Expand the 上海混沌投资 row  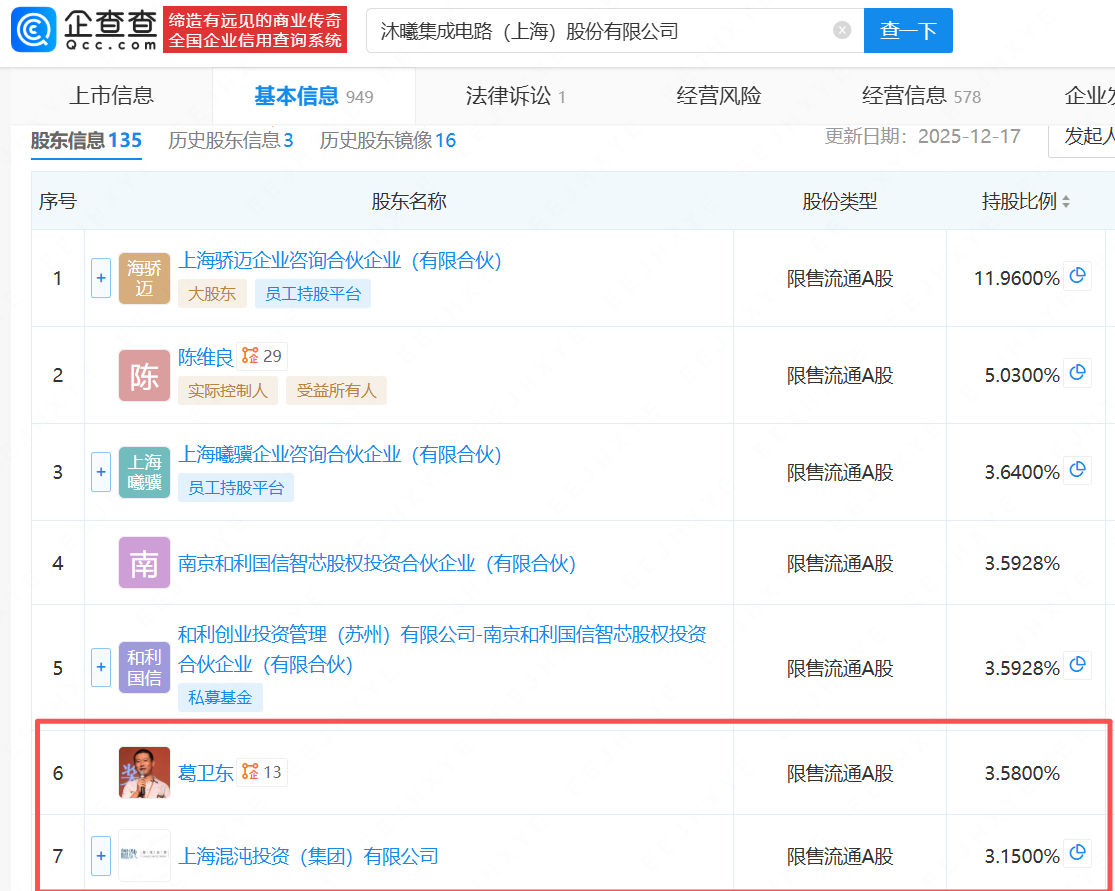pos(100,856)
